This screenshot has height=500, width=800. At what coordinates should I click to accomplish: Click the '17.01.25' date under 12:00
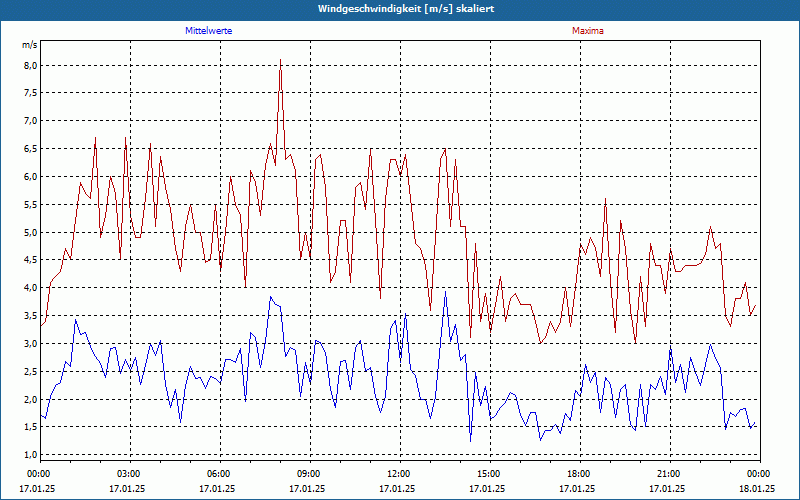click(x=397, y=489)
